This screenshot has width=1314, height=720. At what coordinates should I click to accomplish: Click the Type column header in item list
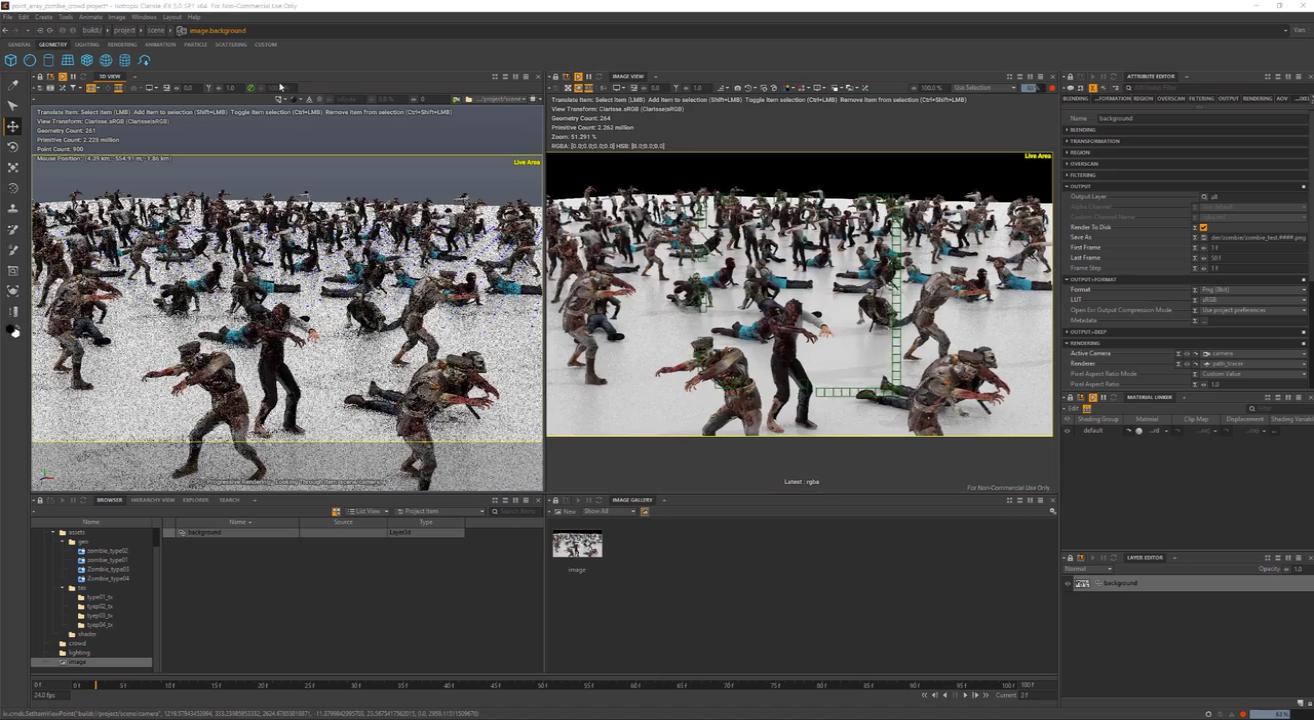coord(426,522)
